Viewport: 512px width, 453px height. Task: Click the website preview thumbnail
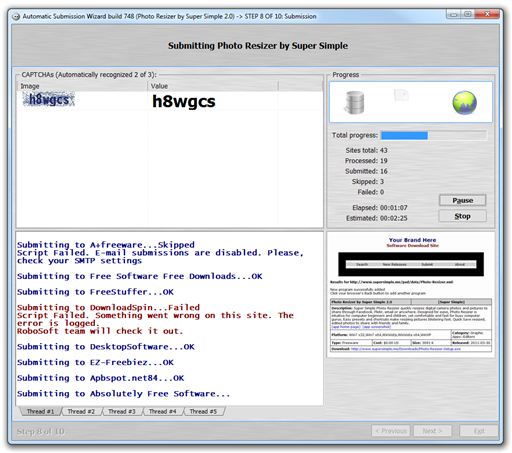[411, 295]
